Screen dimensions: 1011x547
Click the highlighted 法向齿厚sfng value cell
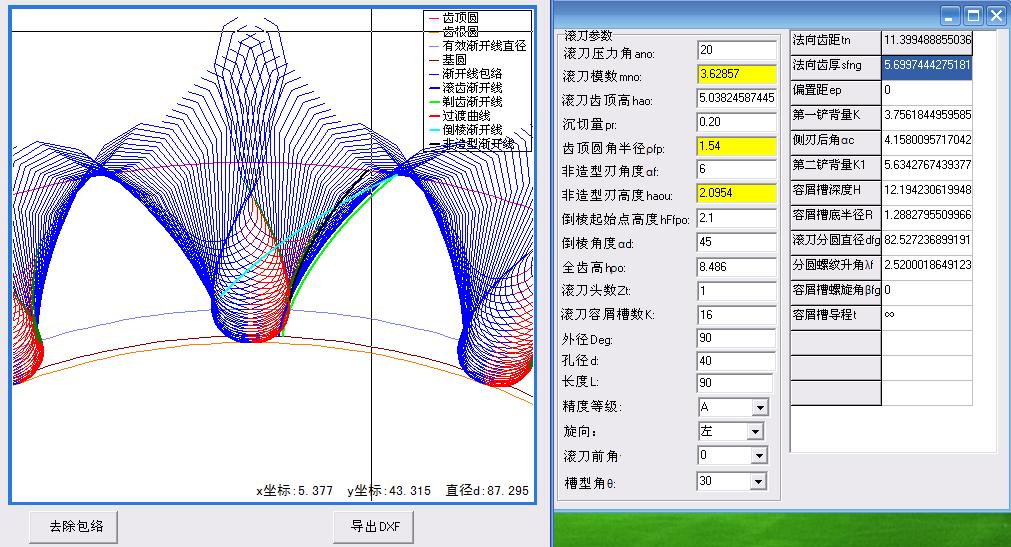(927, 66)
